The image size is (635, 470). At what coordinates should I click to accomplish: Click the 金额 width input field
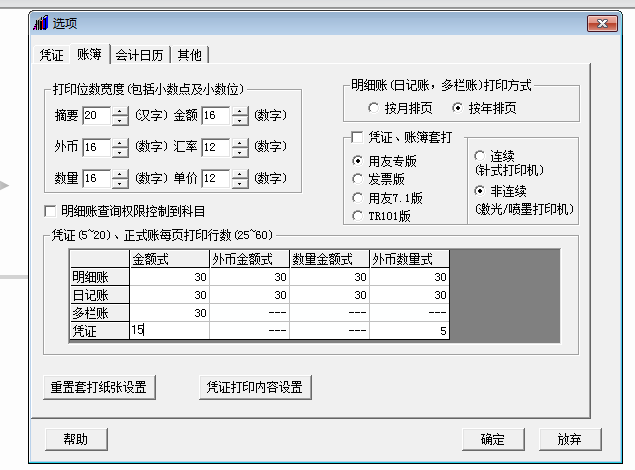click(216, 116)
